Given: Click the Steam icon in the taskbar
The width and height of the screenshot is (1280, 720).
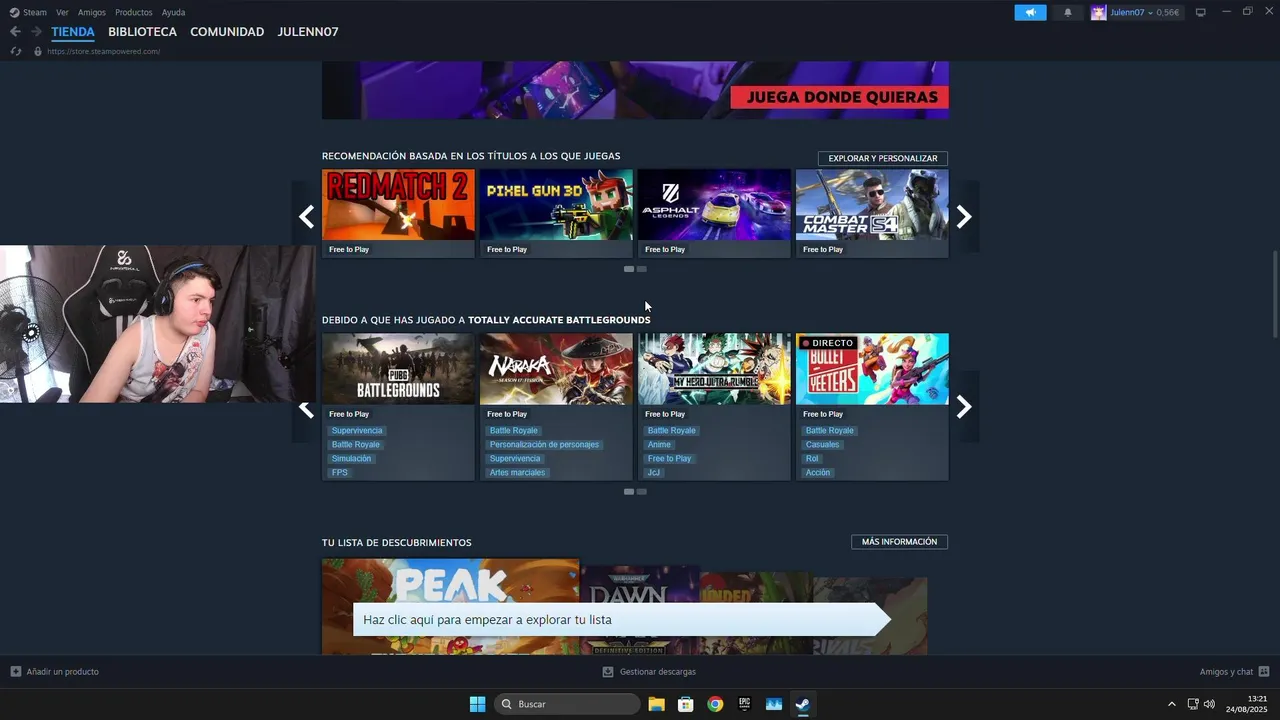Looking at the screenshot, I should pyautogui.click(x=802, y=704).
